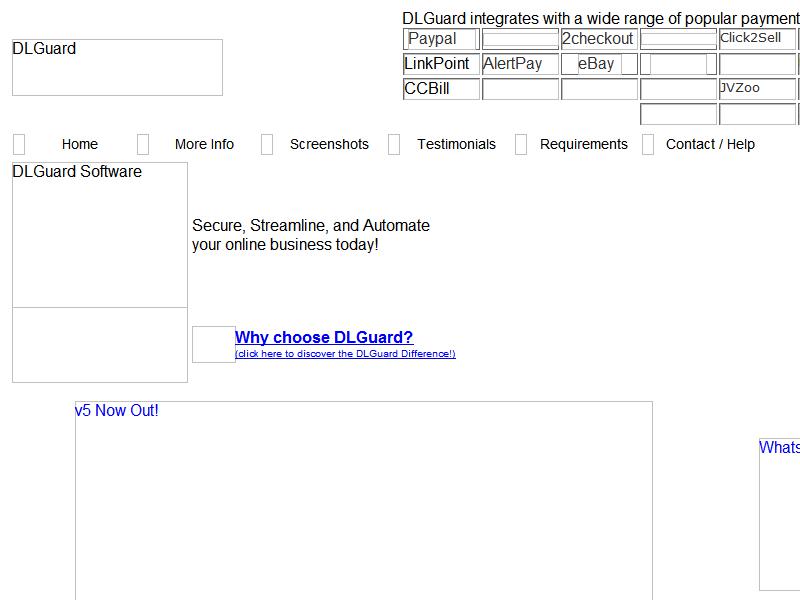Viewport: 800px width, 600px height.
Task: Open the Requirements nav item
Action: [584, 144]
